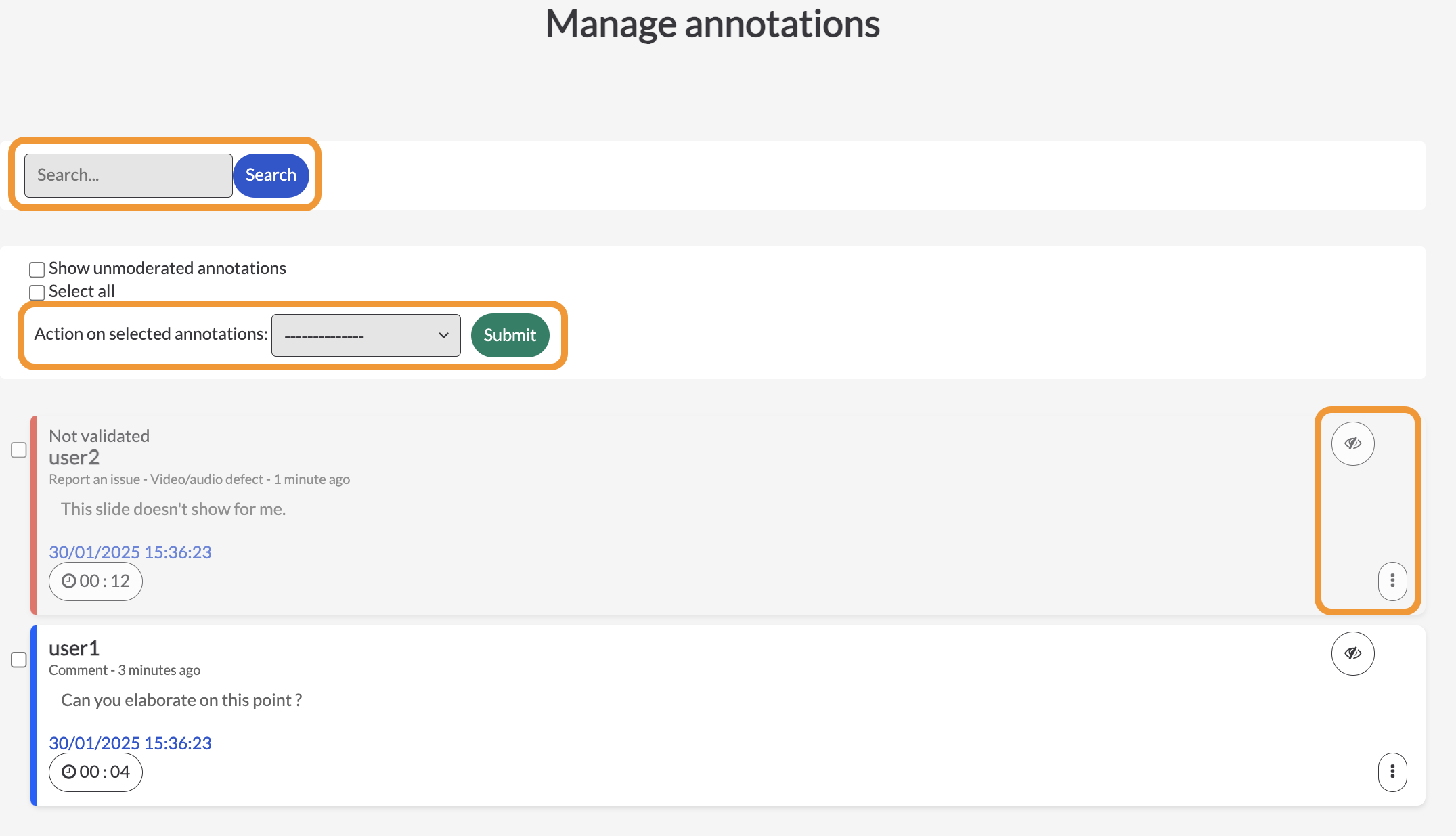
Task: Open user1's 30/01/2025 15:36:23 date link
Action: 130,743
